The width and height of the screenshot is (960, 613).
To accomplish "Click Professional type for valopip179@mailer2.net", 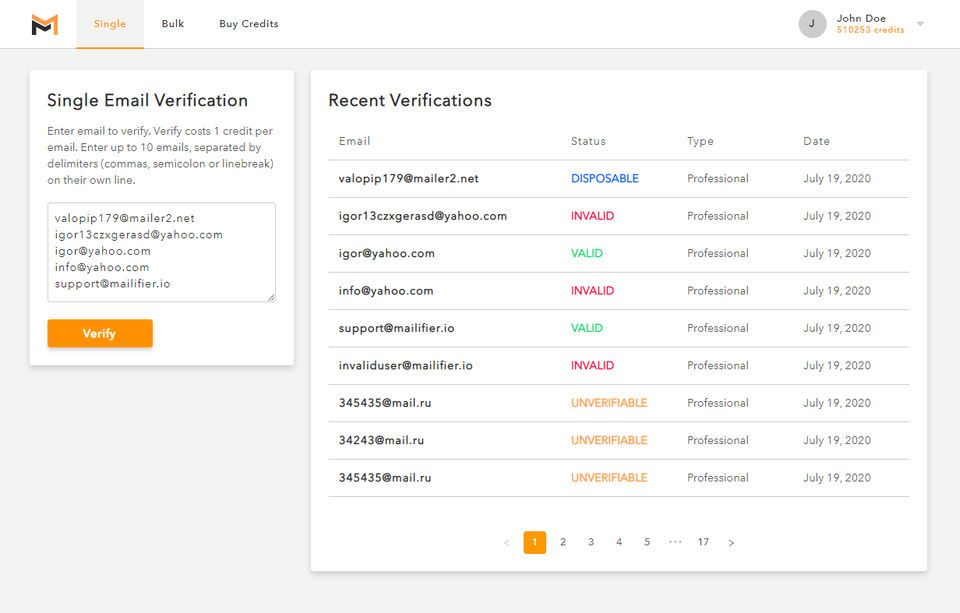I will 718,179.
